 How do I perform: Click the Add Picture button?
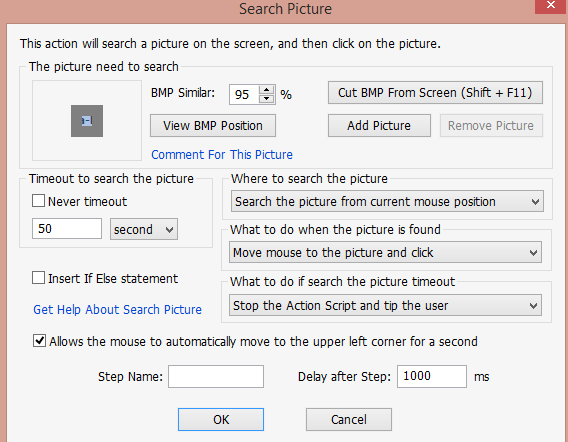click(x=379, y=126)
